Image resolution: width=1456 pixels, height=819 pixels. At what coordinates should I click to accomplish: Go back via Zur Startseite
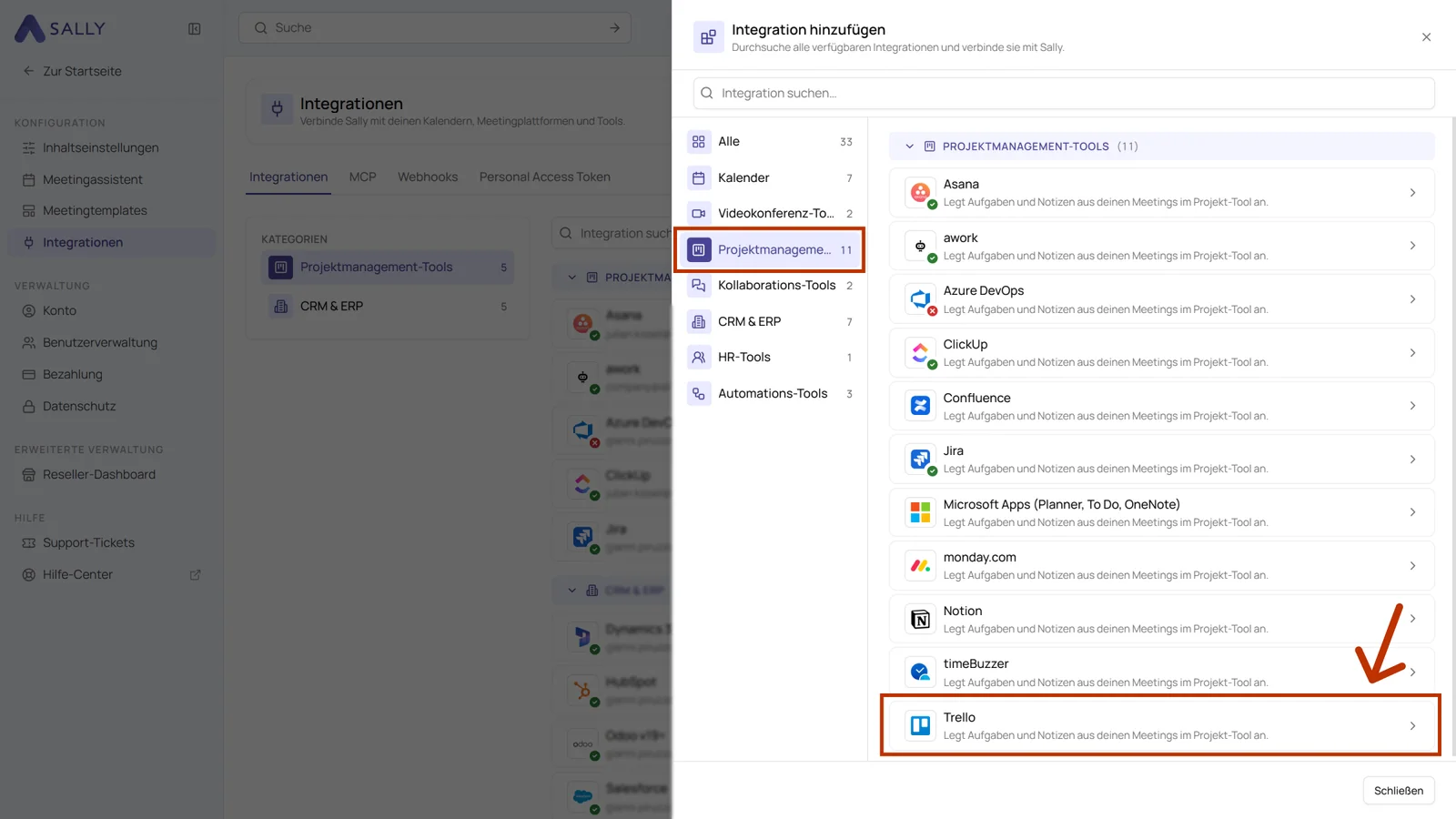72,71
